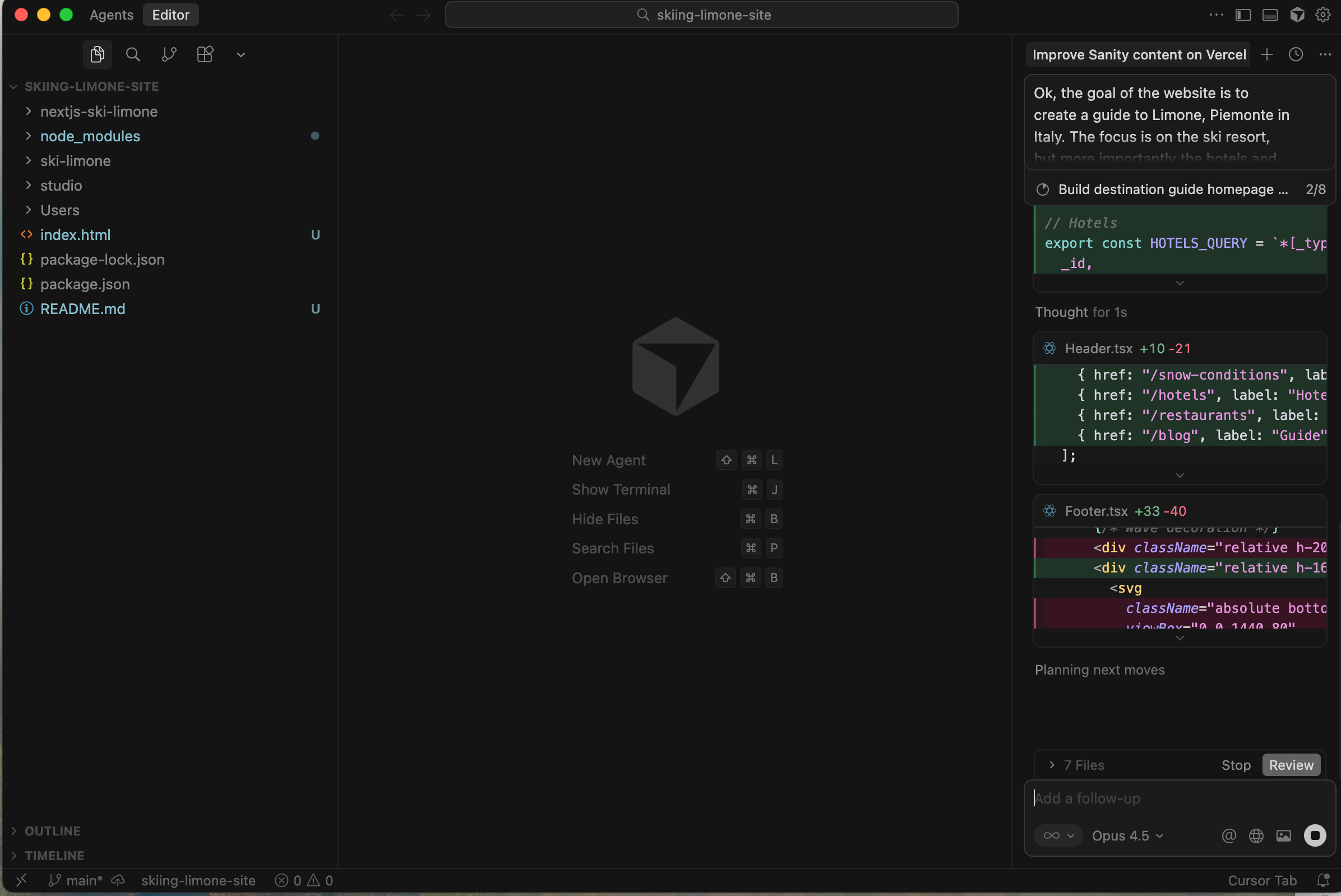Click the attach image icon
The height and width of the screenshot is (896, 1341).
[x=1283, y=835]
